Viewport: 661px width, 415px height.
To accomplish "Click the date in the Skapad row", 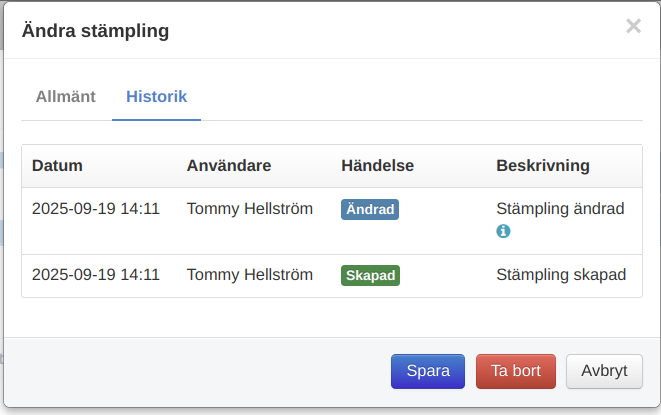I will click(96, 274).
